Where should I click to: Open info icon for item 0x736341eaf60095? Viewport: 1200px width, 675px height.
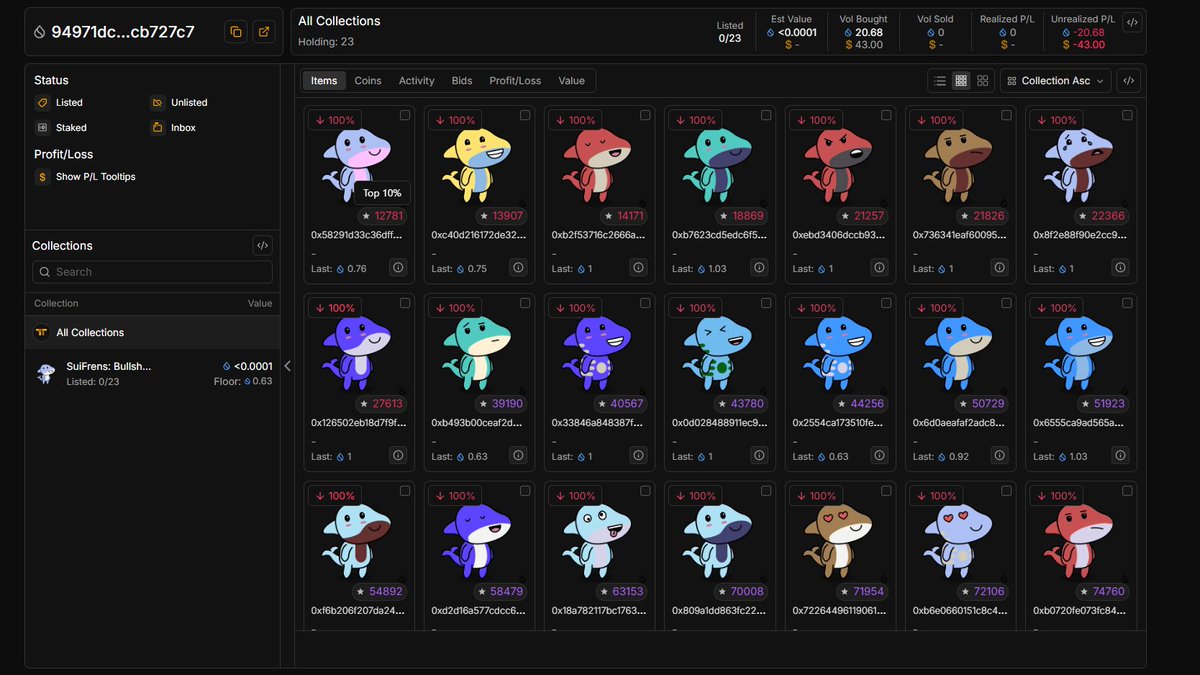coord(999,268)
